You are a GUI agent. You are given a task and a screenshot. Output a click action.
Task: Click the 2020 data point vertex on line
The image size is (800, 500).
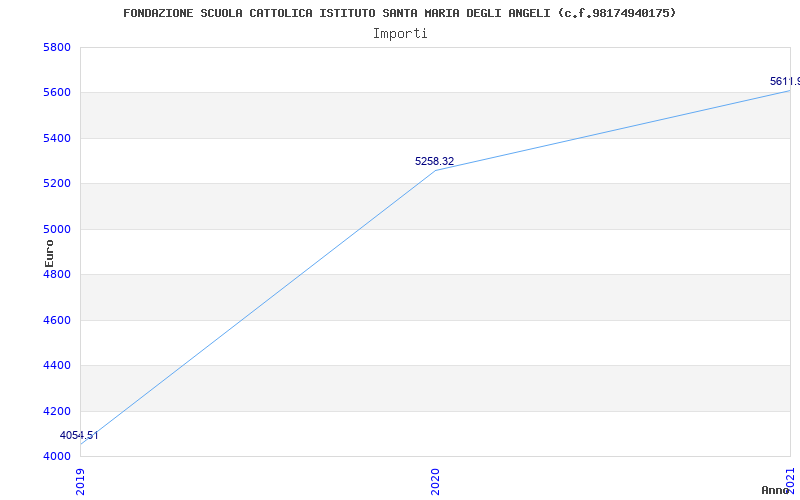click(x=435, y=170)
